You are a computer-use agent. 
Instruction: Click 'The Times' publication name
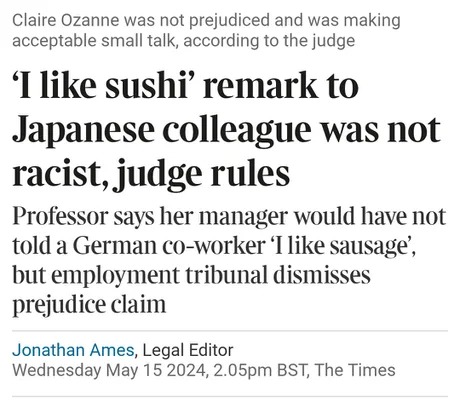tap(355, 370)
